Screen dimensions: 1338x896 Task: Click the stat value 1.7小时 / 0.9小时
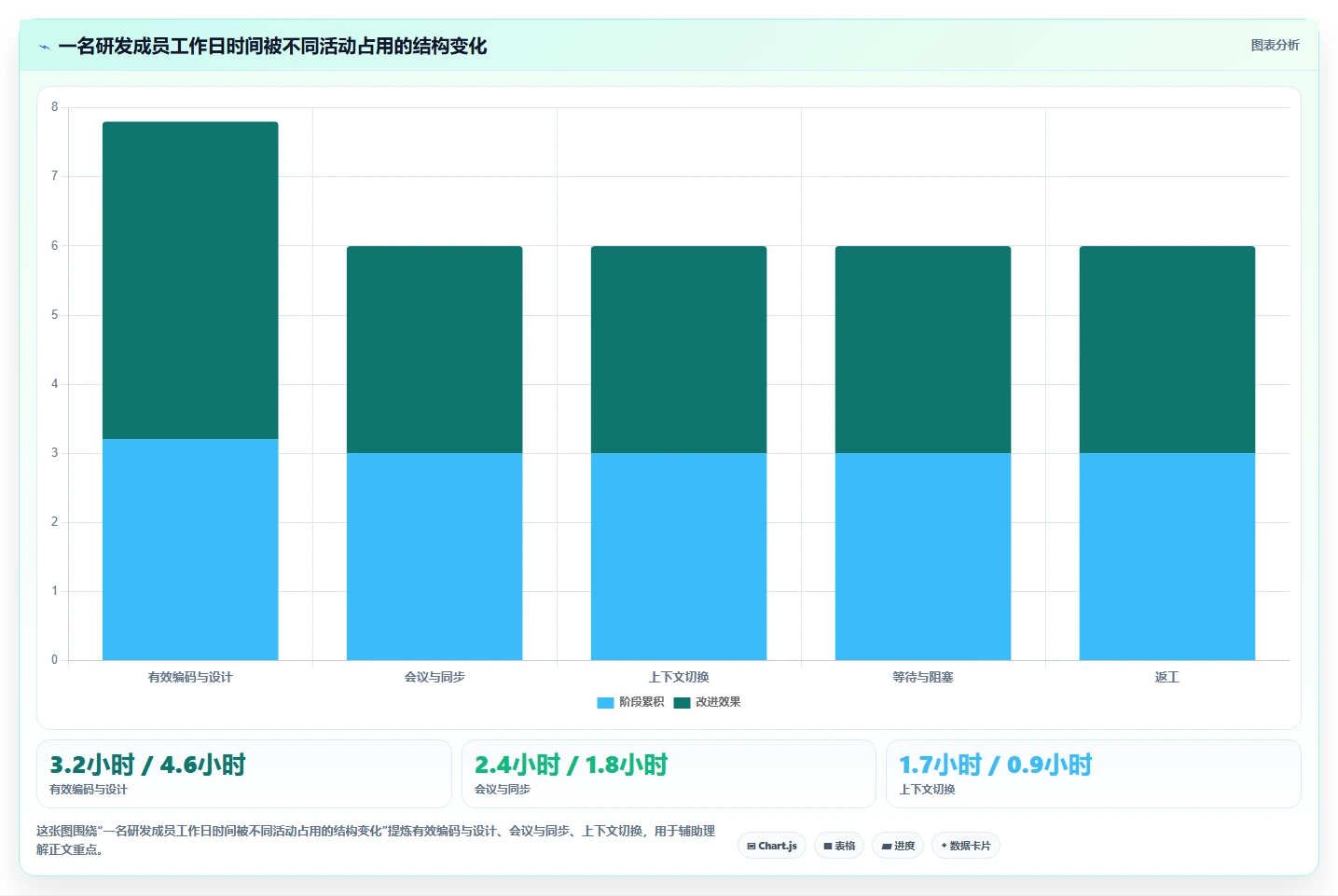click(996, 765)
